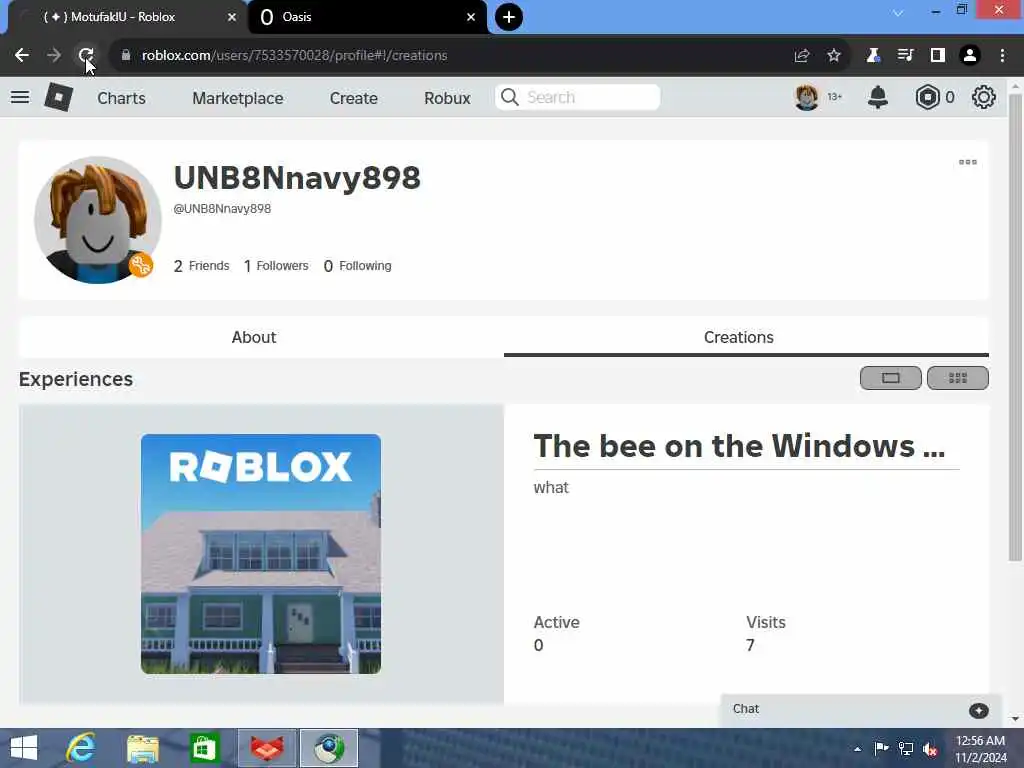Go to Marketplace
Viewport: 1024px width, 768px height.
coord(238,98)
